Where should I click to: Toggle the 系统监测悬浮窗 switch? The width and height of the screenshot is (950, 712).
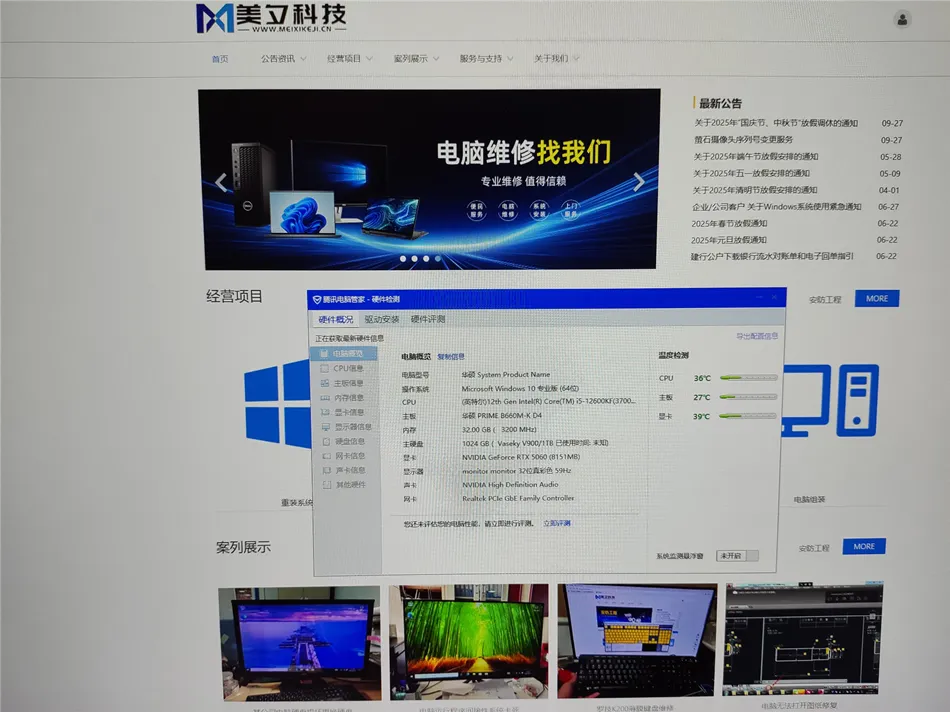[x=737, y=555]
